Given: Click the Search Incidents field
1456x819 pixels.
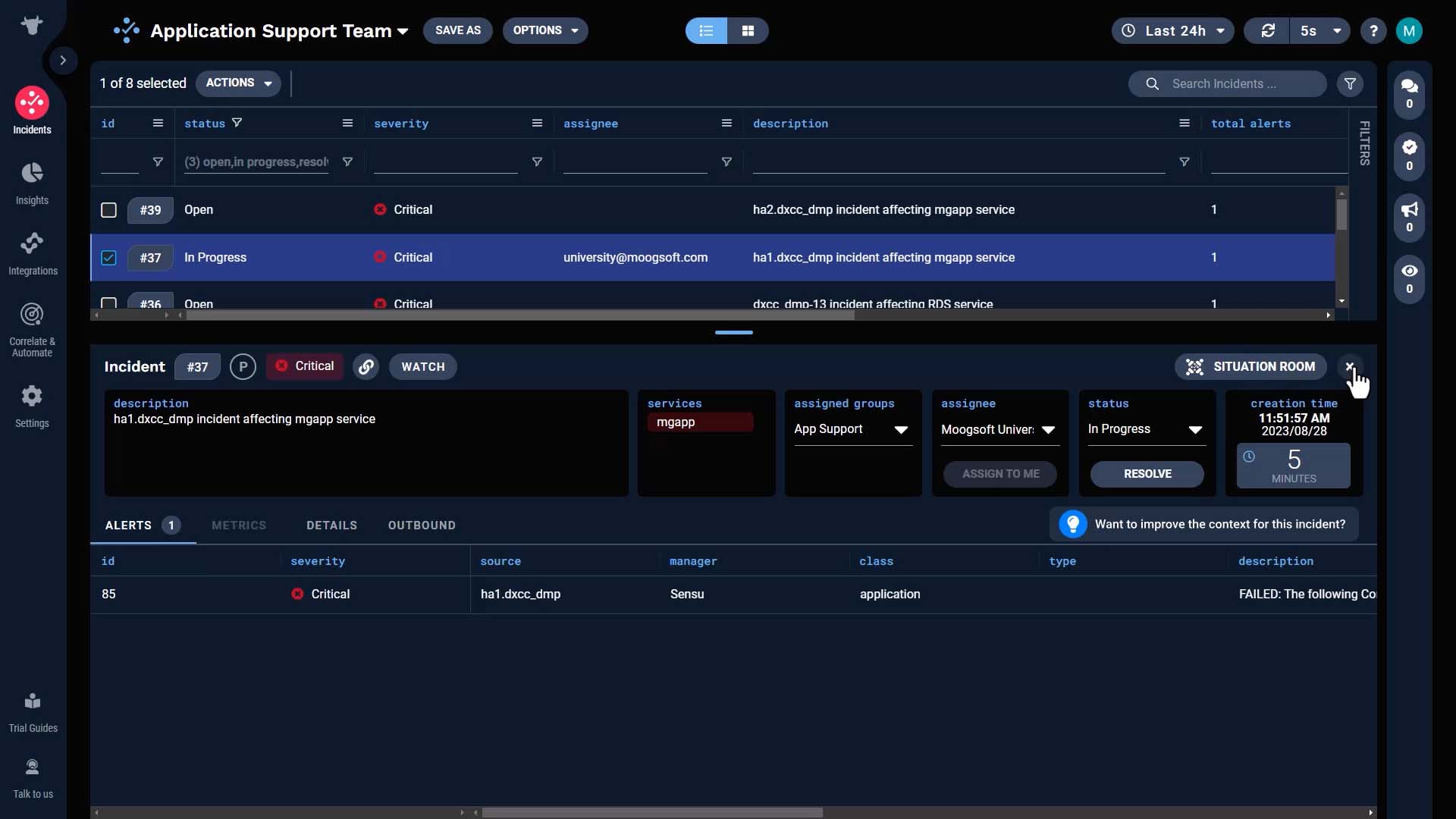Looking at the screenshot, I should (1228, 83).
